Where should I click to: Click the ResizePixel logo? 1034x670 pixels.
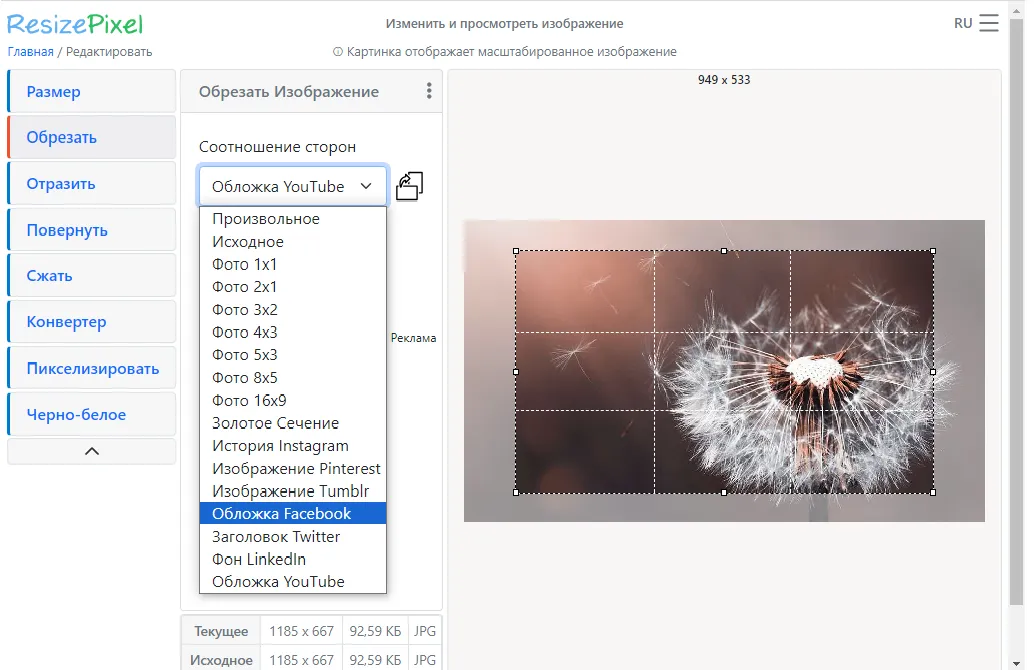(x=73, y=21)
